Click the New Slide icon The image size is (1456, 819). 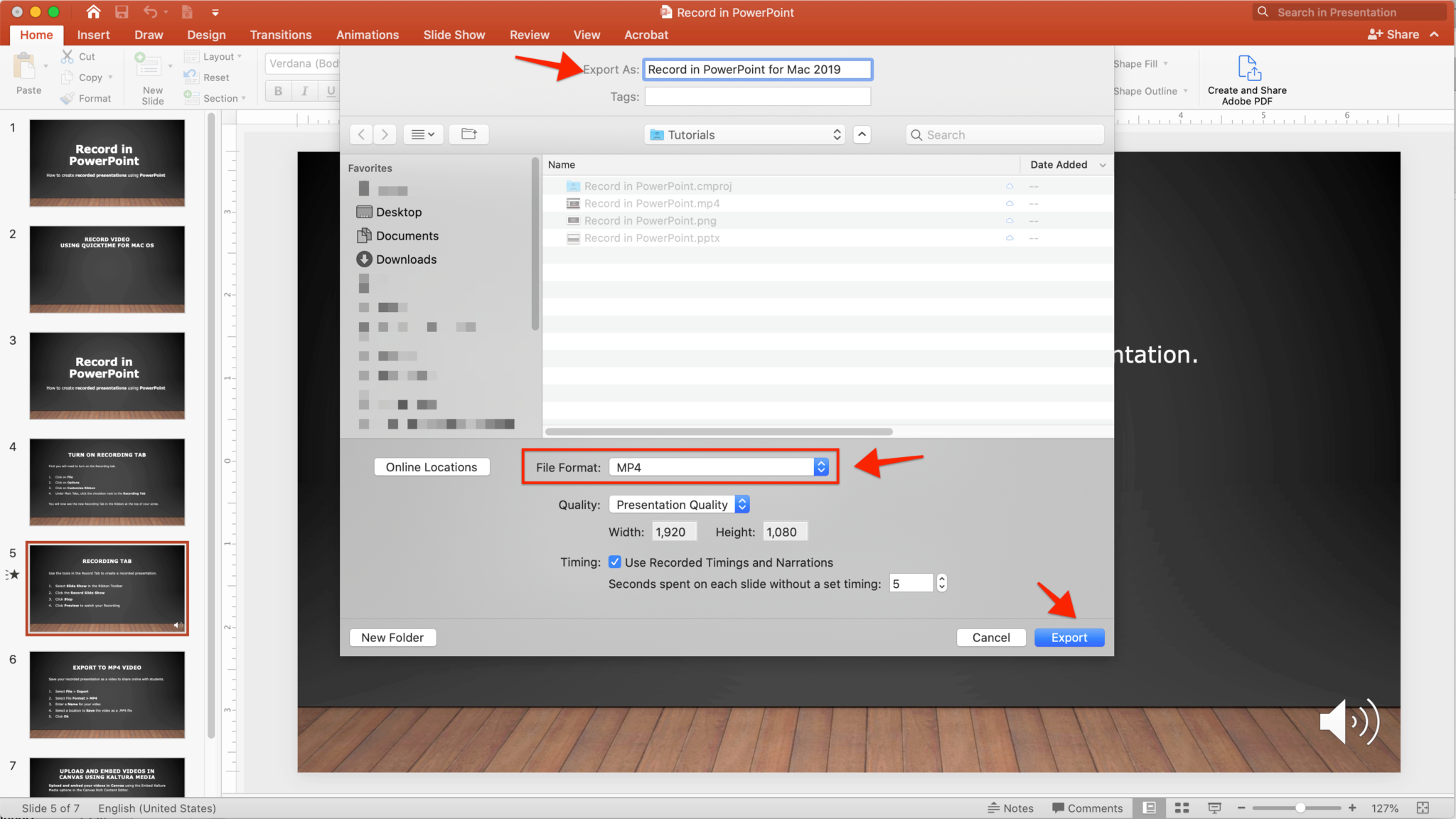[x=148, y=65]
